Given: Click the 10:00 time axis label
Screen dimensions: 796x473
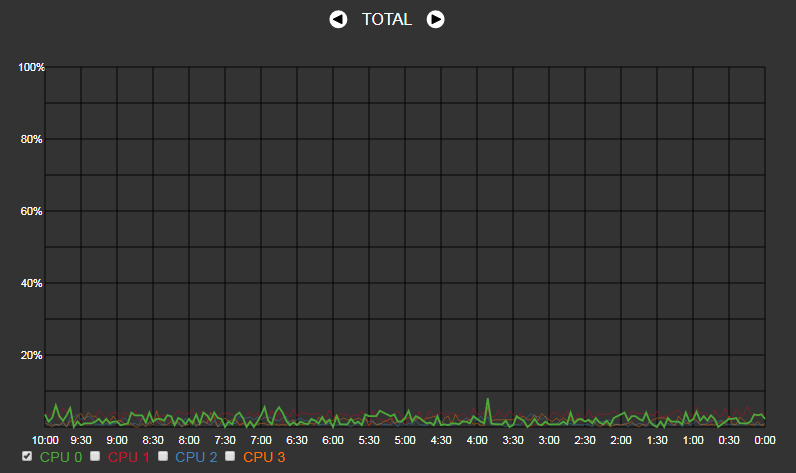Looking at the screenshot, I should [45, 440].
